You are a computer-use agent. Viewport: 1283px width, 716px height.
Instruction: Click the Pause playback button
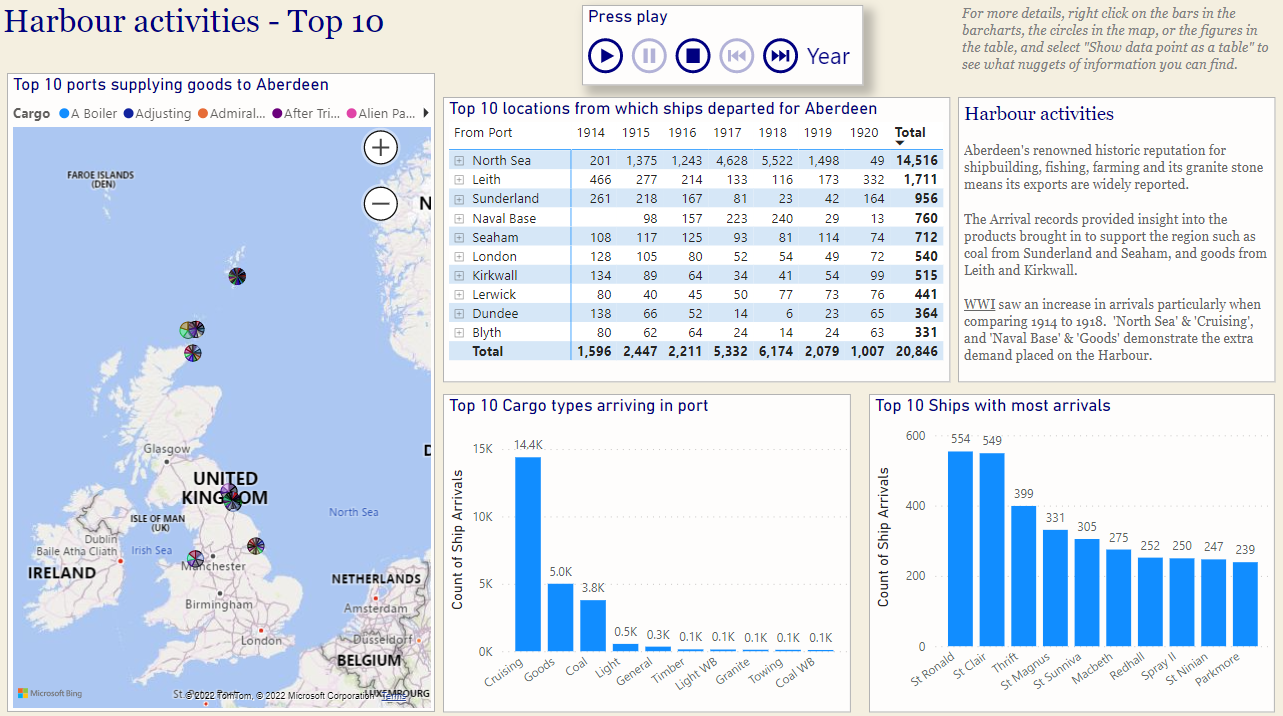click(648, 56)
